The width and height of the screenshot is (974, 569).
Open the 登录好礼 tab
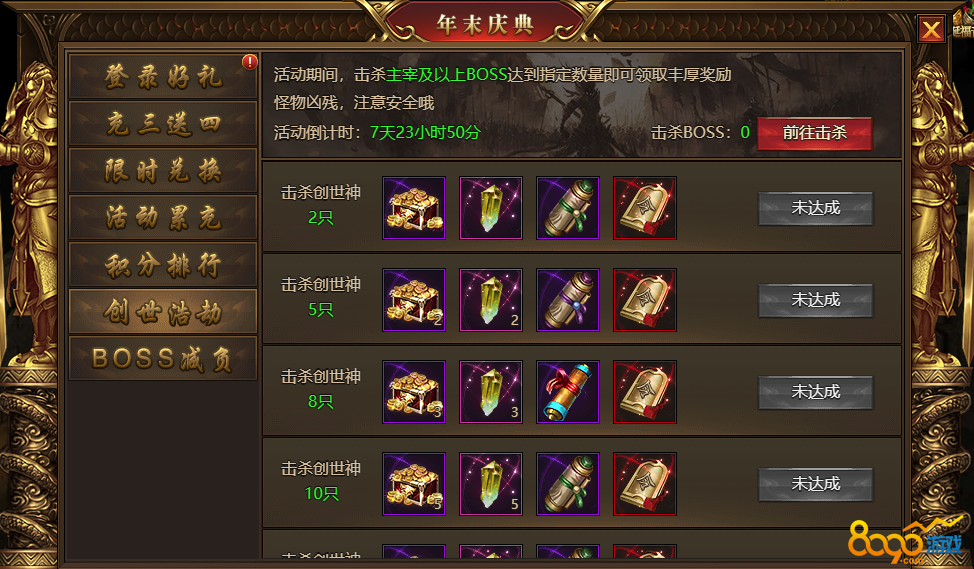point(163,76)
